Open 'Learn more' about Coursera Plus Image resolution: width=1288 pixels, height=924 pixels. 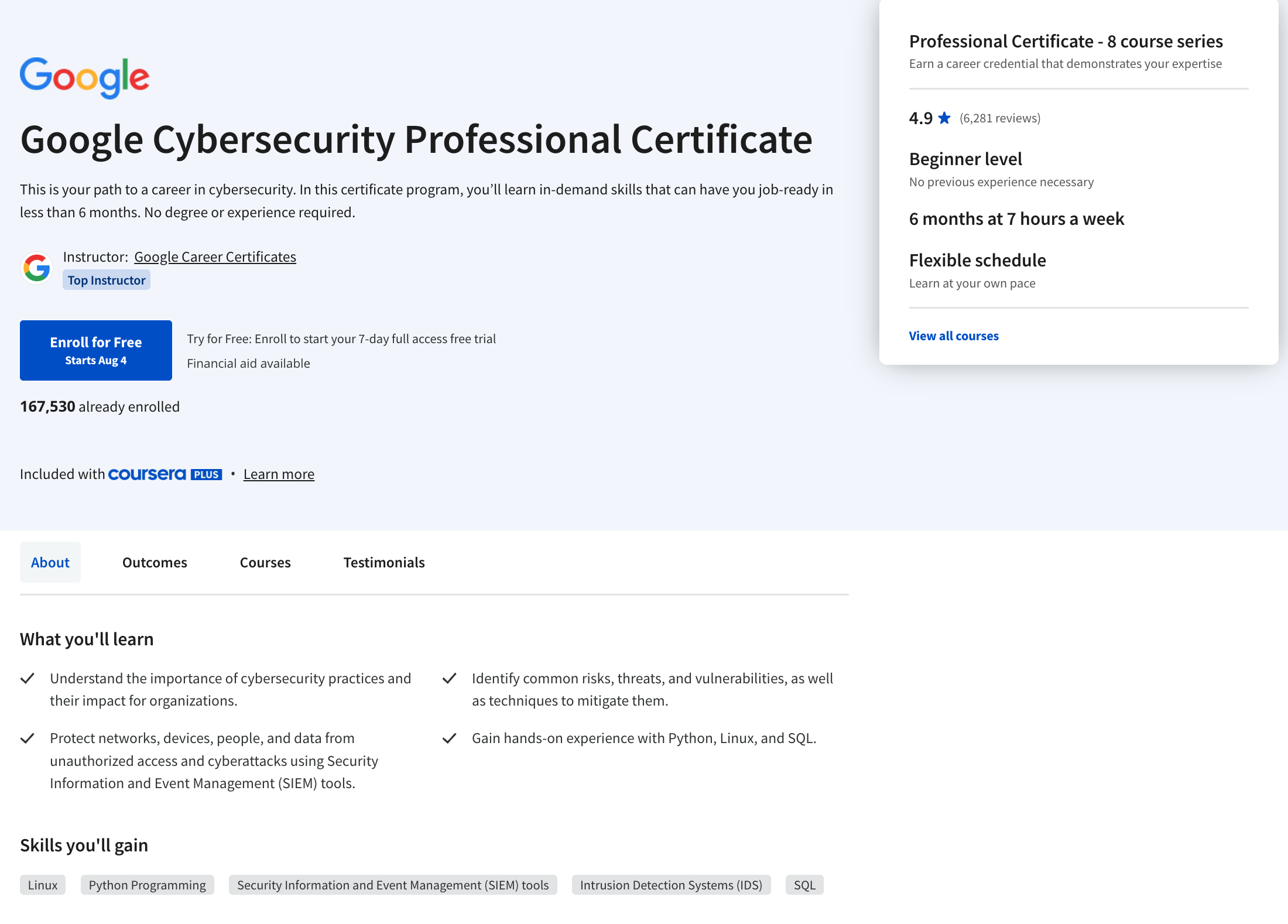pyautogui.click(x=279, y=474)
